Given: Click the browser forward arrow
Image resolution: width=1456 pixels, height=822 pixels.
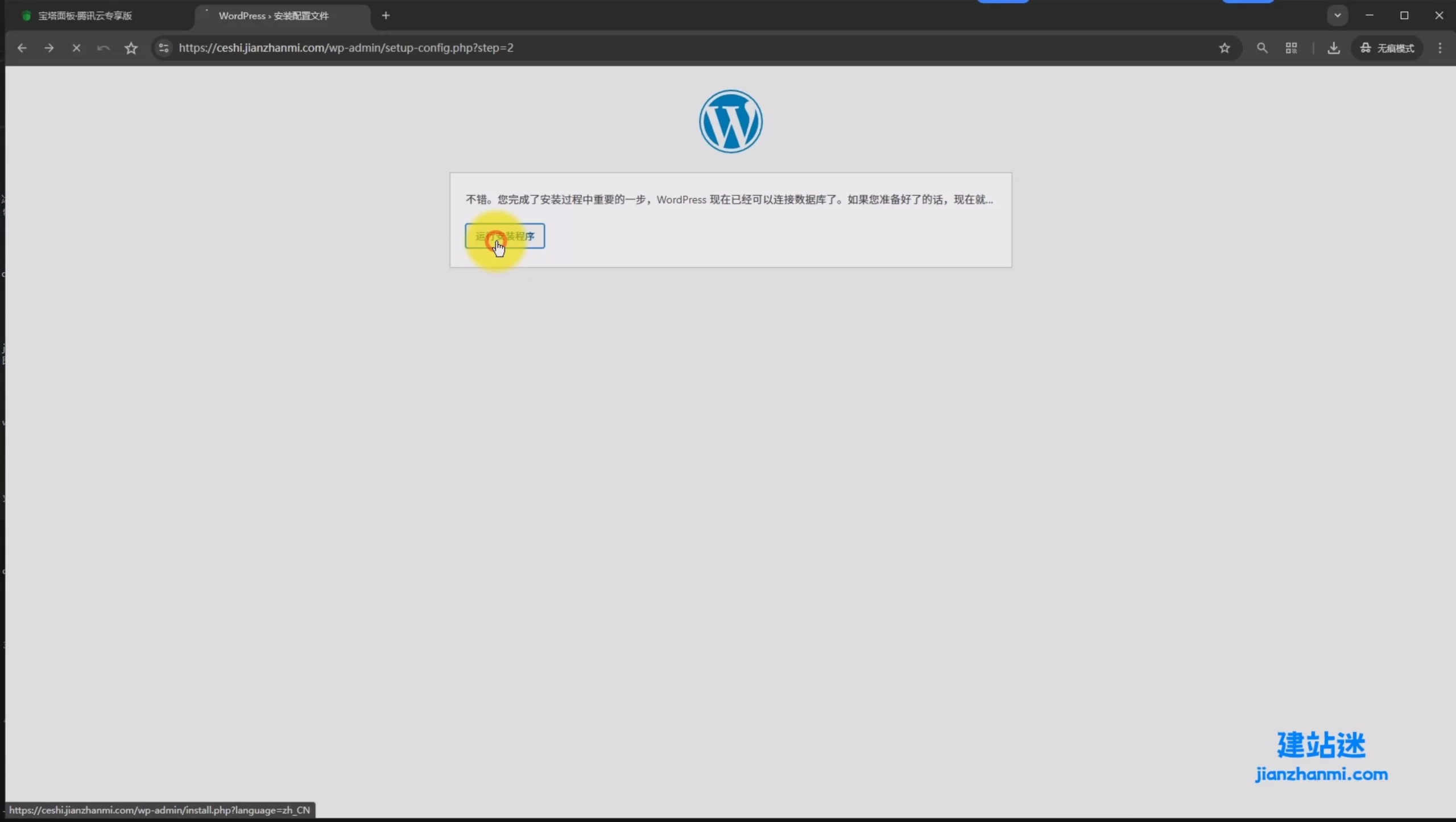Looking at the screenshot, I should click(49, 48).
